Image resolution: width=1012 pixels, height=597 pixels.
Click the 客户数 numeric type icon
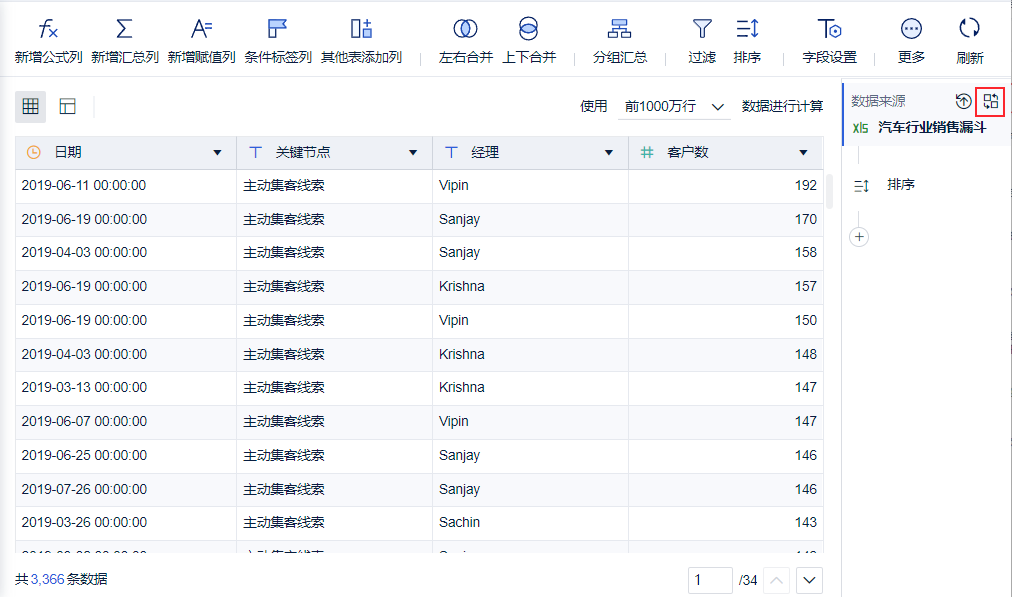[647, 152]
